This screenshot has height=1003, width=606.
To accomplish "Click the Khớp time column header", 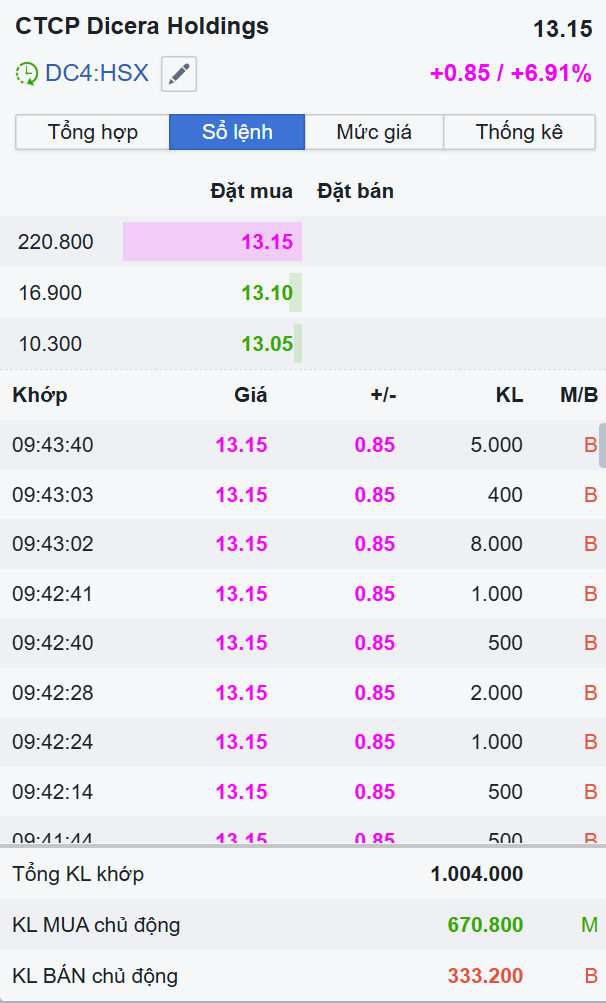I will pos(40,395).
